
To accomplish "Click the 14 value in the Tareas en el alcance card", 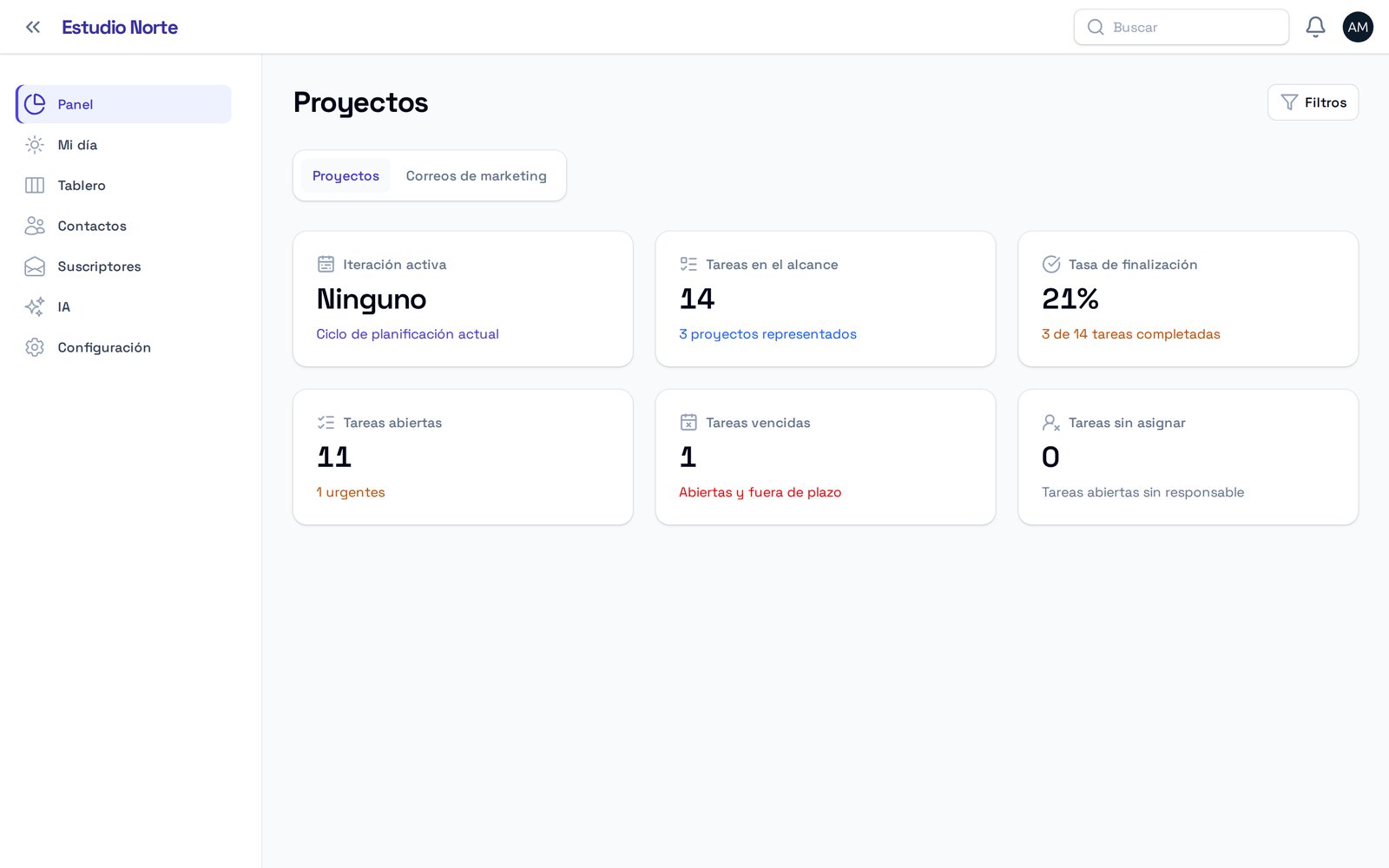I will pyautogui.click(x=697, y=299).
